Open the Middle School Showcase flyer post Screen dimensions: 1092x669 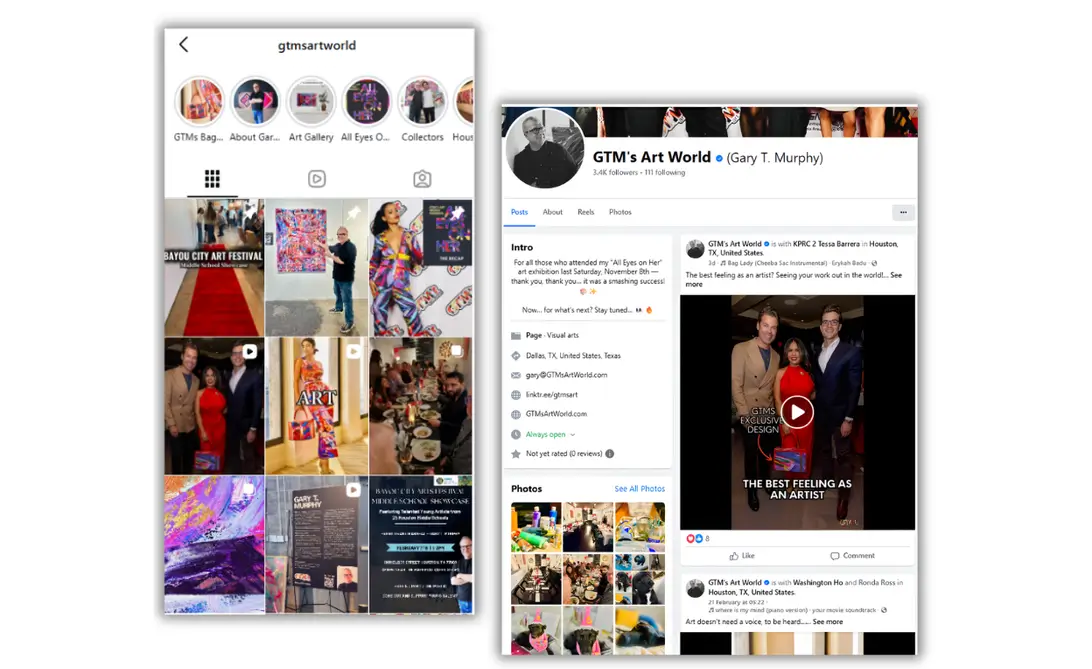point(421,544)
